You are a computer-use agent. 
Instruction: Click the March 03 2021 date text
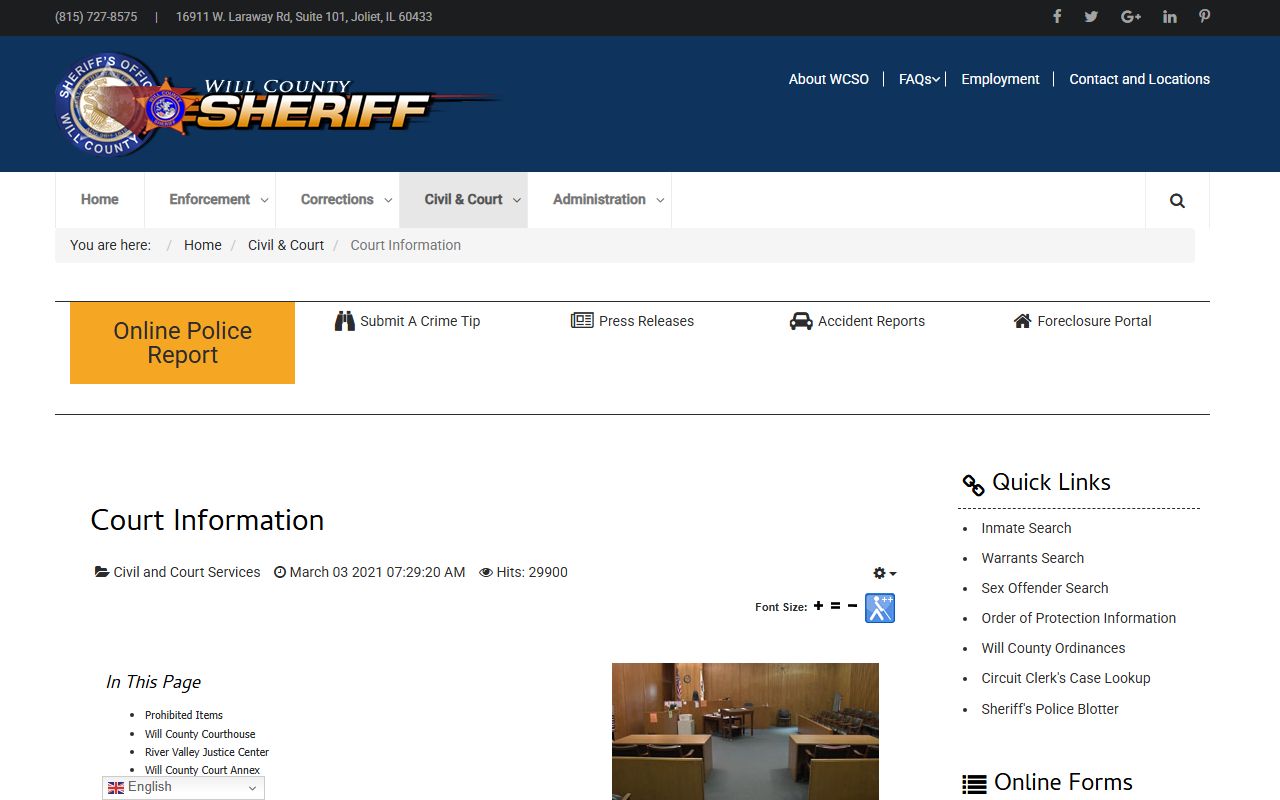pyautogui.click(x=377, y=572)
